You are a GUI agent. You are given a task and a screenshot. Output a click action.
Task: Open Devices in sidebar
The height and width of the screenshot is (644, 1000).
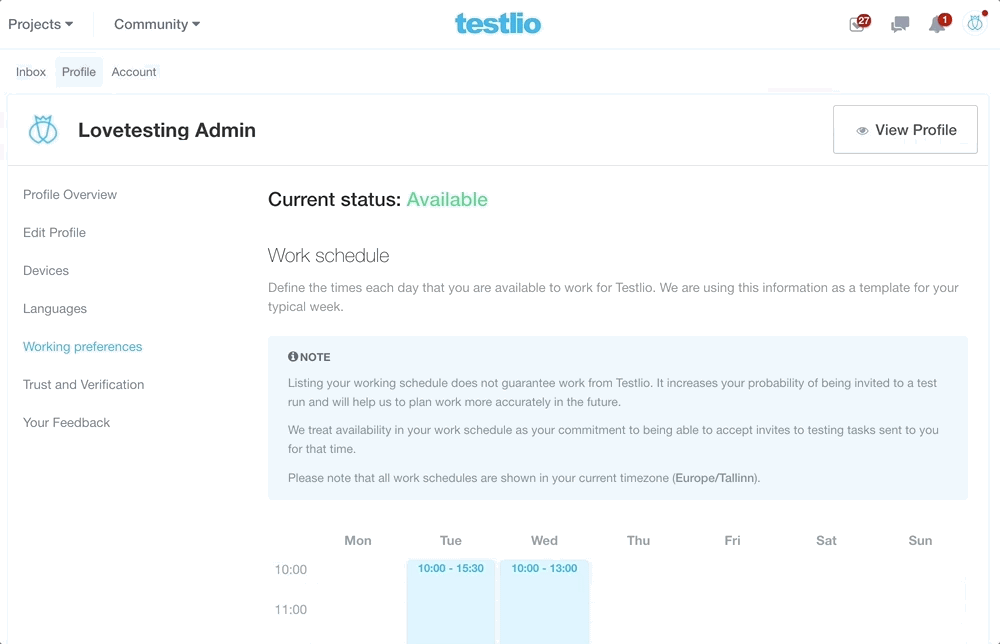click(46, 270)
